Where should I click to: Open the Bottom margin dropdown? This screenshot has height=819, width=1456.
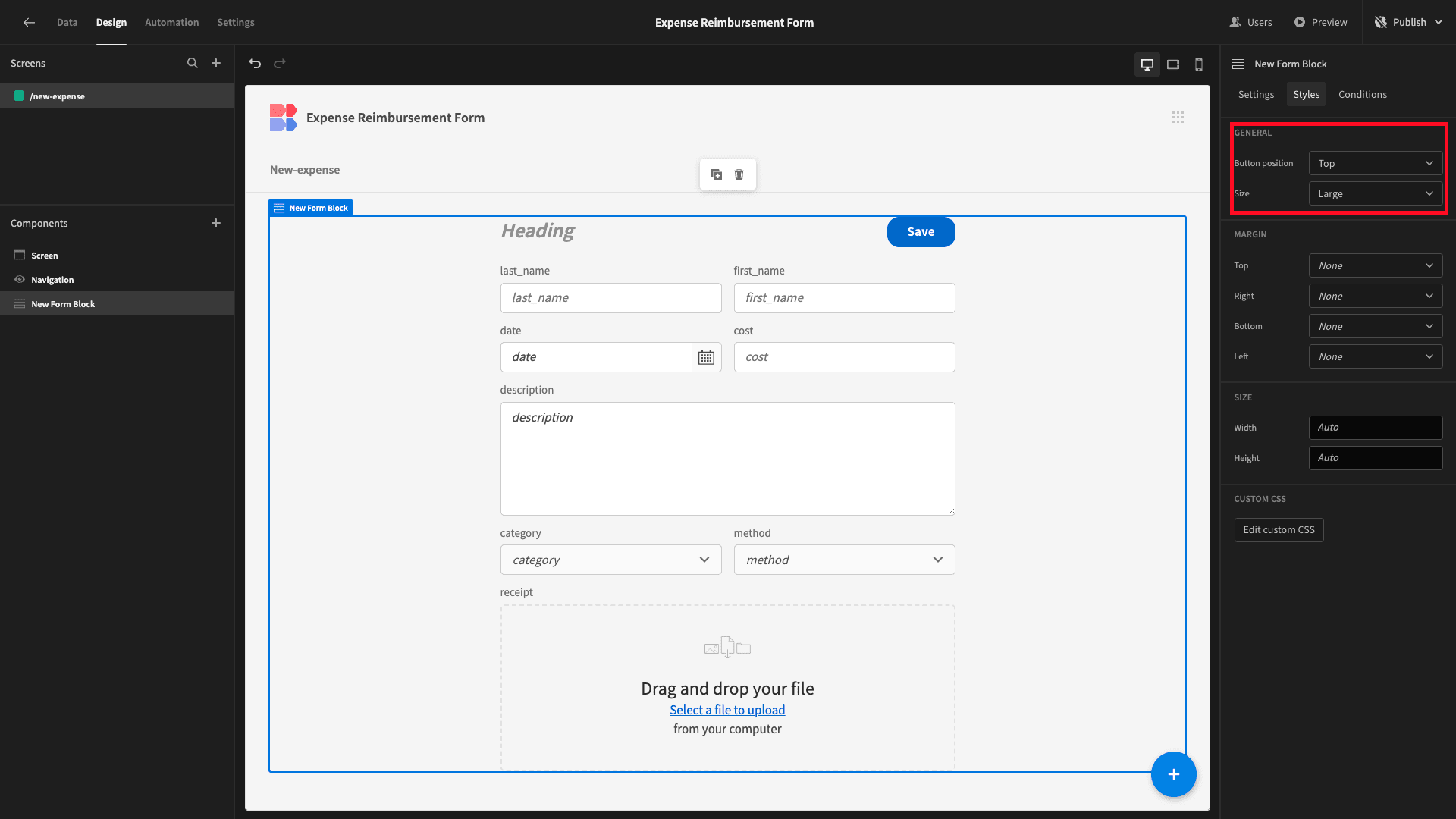click(1376, 326)
